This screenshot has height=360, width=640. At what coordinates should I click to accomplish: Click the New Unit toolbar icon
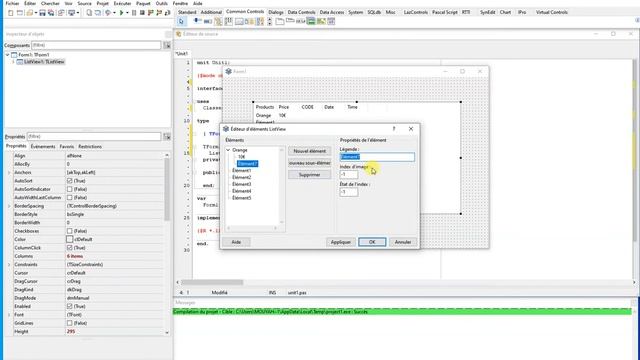point(11,13)
